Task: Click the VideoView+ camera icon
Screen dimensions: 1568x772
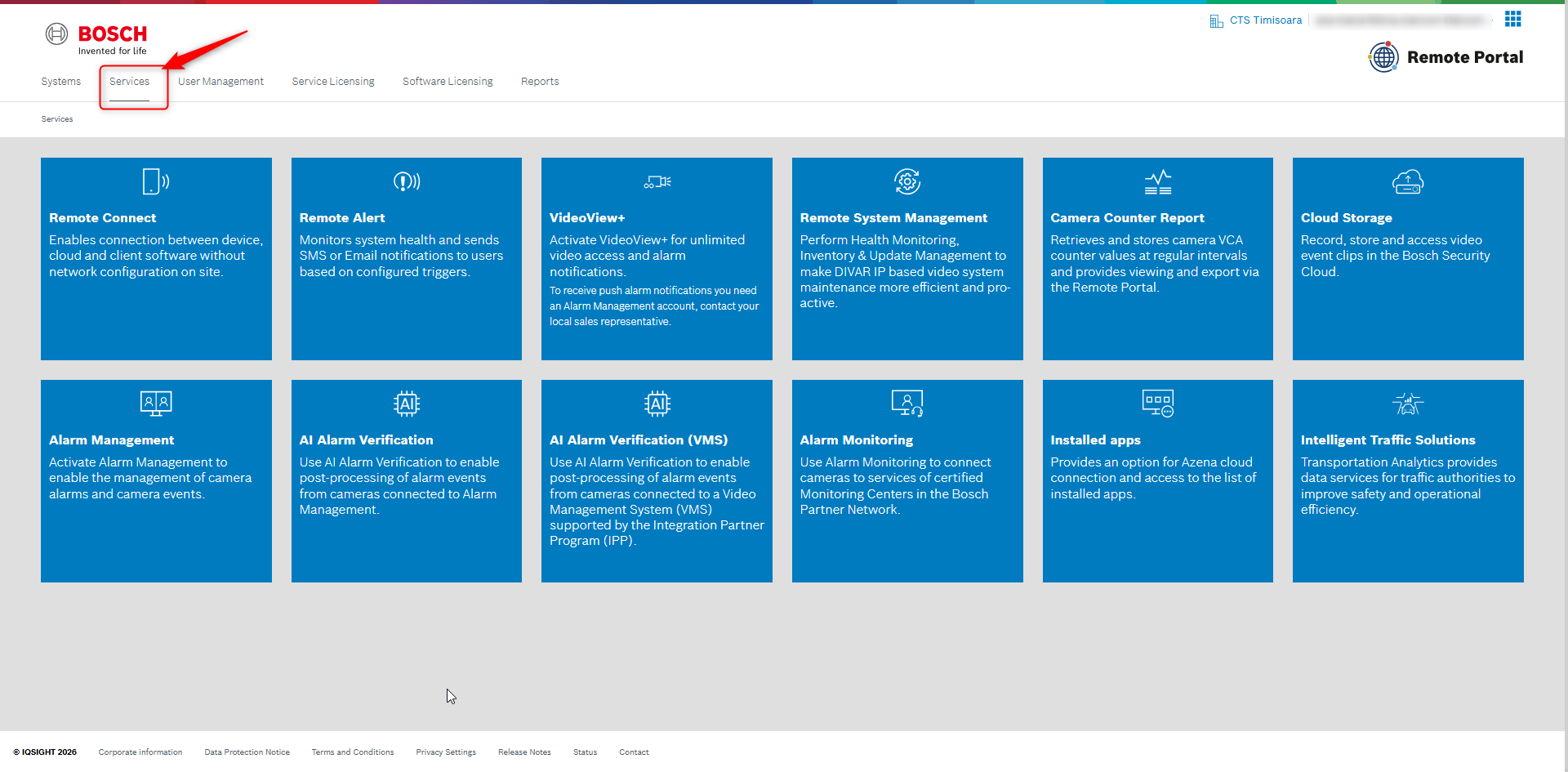Action: pos(657,181)
